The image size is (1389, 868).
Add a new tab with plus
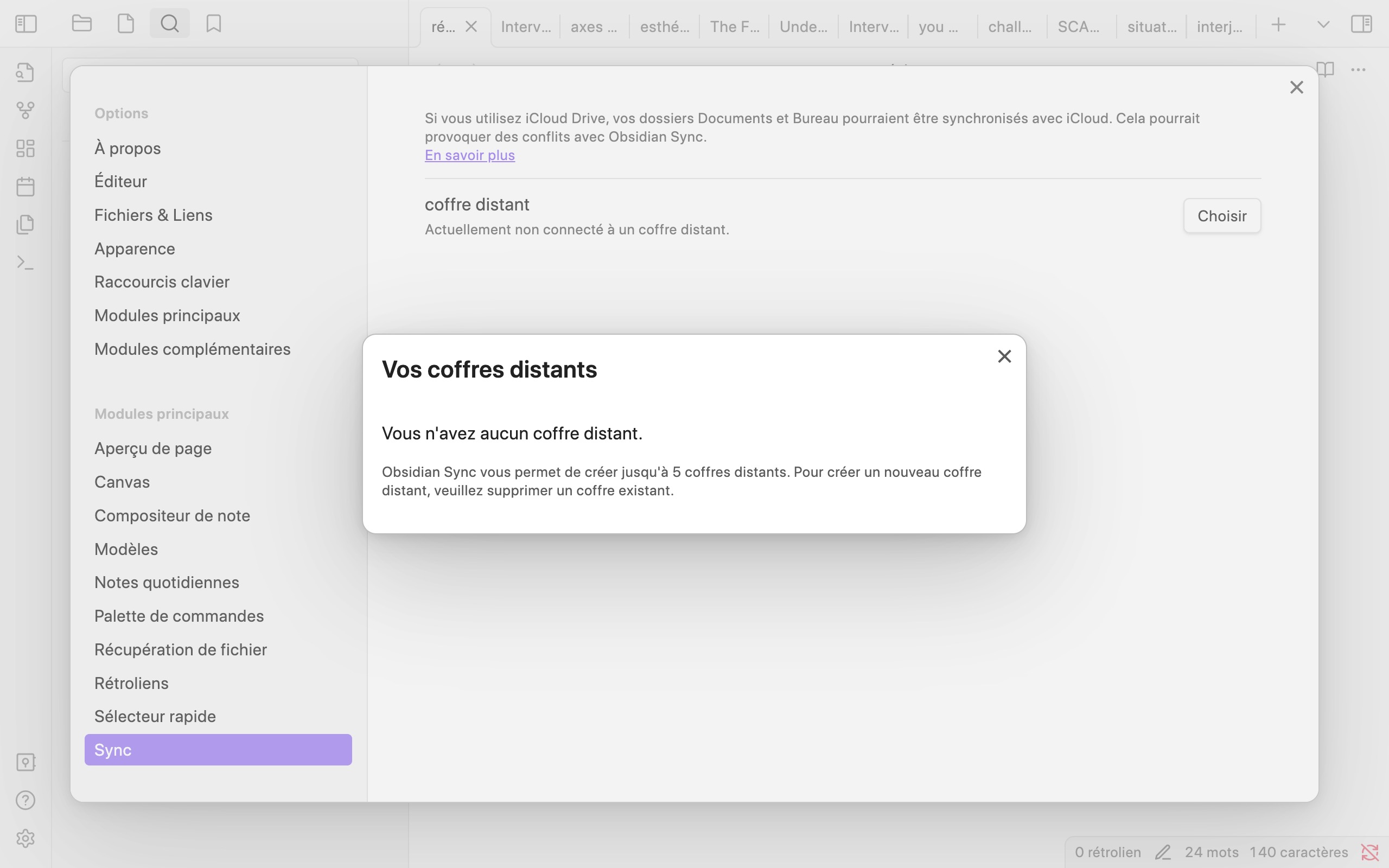coord(1278,25)
